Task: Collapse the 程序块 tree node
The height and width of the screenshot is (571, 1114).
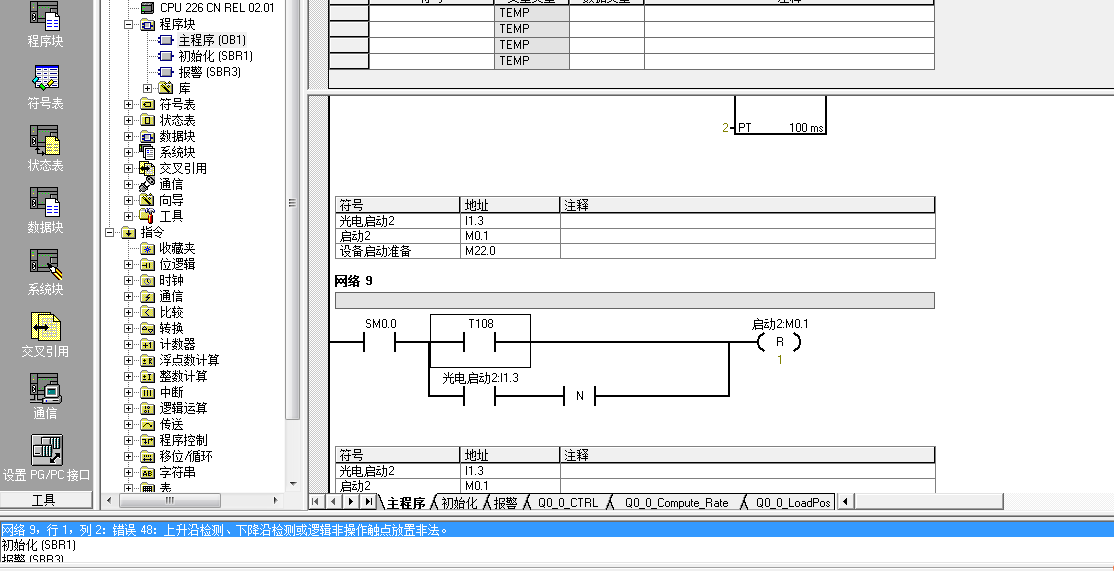Action: [128, 24]
